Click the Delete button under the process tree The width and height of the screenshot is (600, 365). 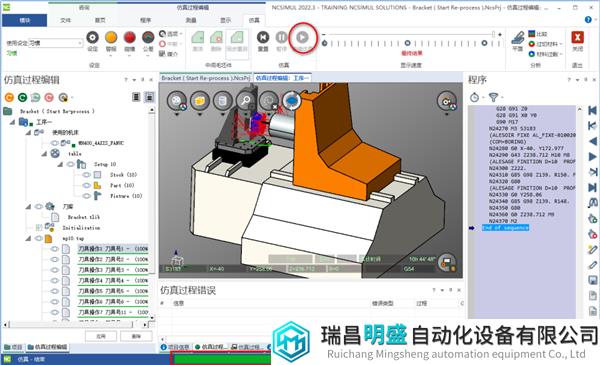(x=136, y=336)
